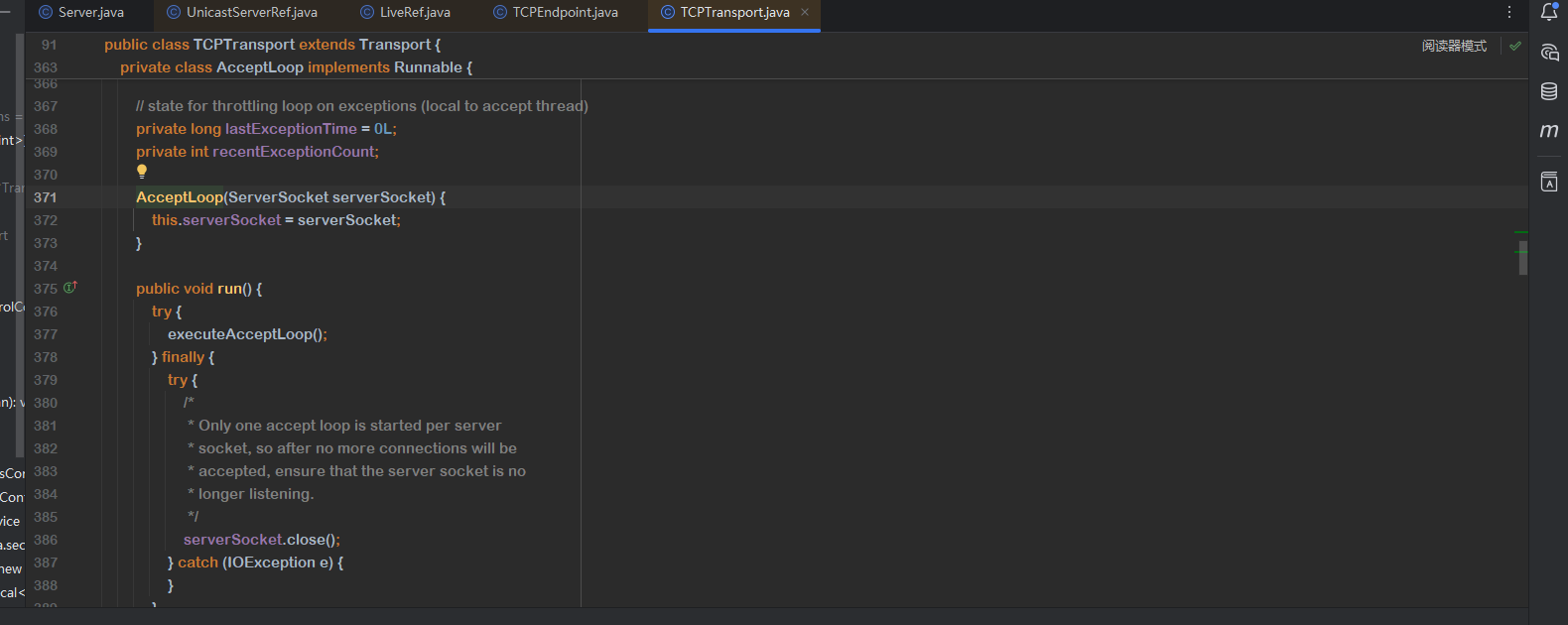Open the book icon tool window in right sidebar
This screenshot has height=625, width=1568.
(x=1548, y=182)
